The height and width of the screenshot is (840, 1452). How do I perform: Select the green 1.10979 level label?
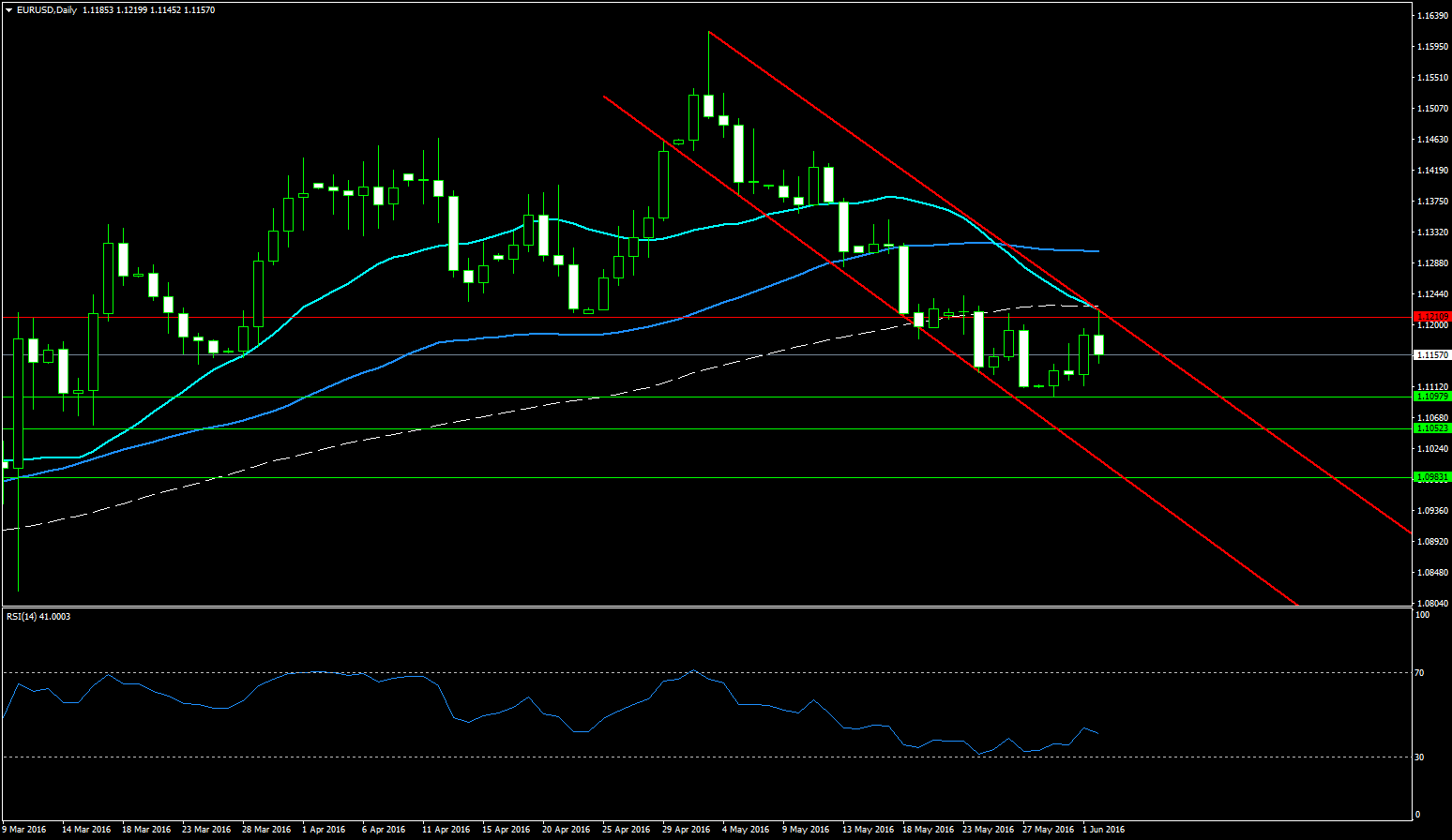pyautogui.click(x=1432, y=397)
